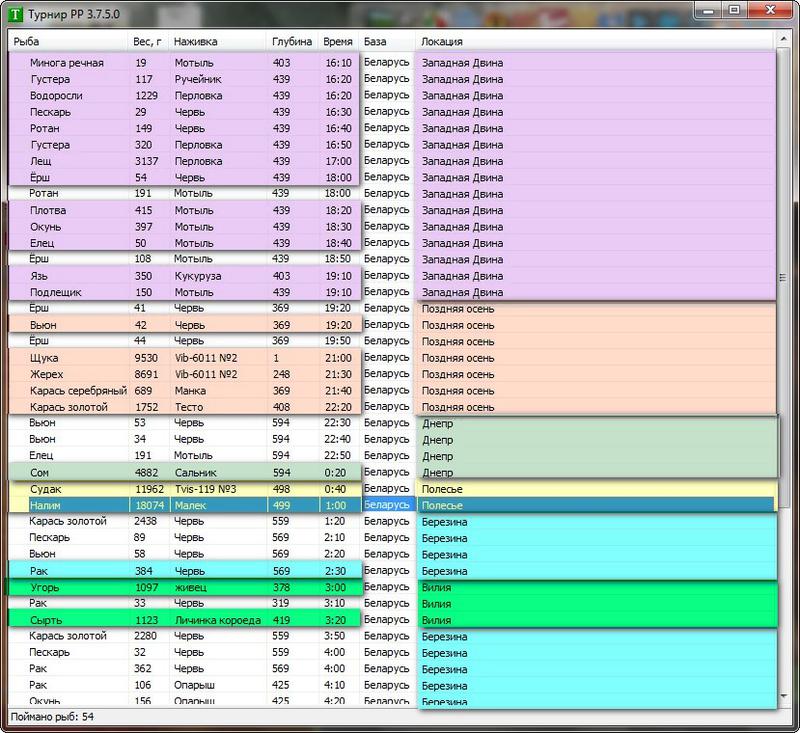The width and height of the screenshot is (800, 733).
Task: Click bait cell Кукуруза
Action: [198, 276]
